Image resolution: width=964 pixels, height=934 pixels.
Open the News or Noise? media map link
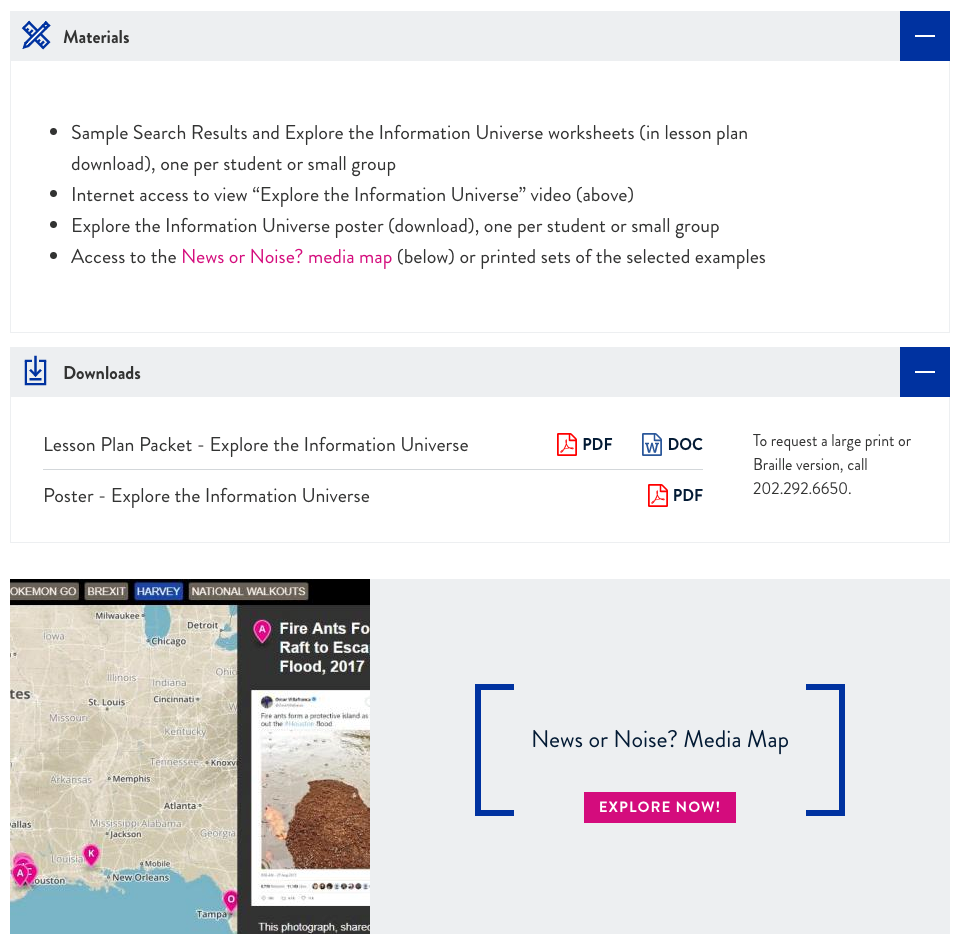pos(286,256)
